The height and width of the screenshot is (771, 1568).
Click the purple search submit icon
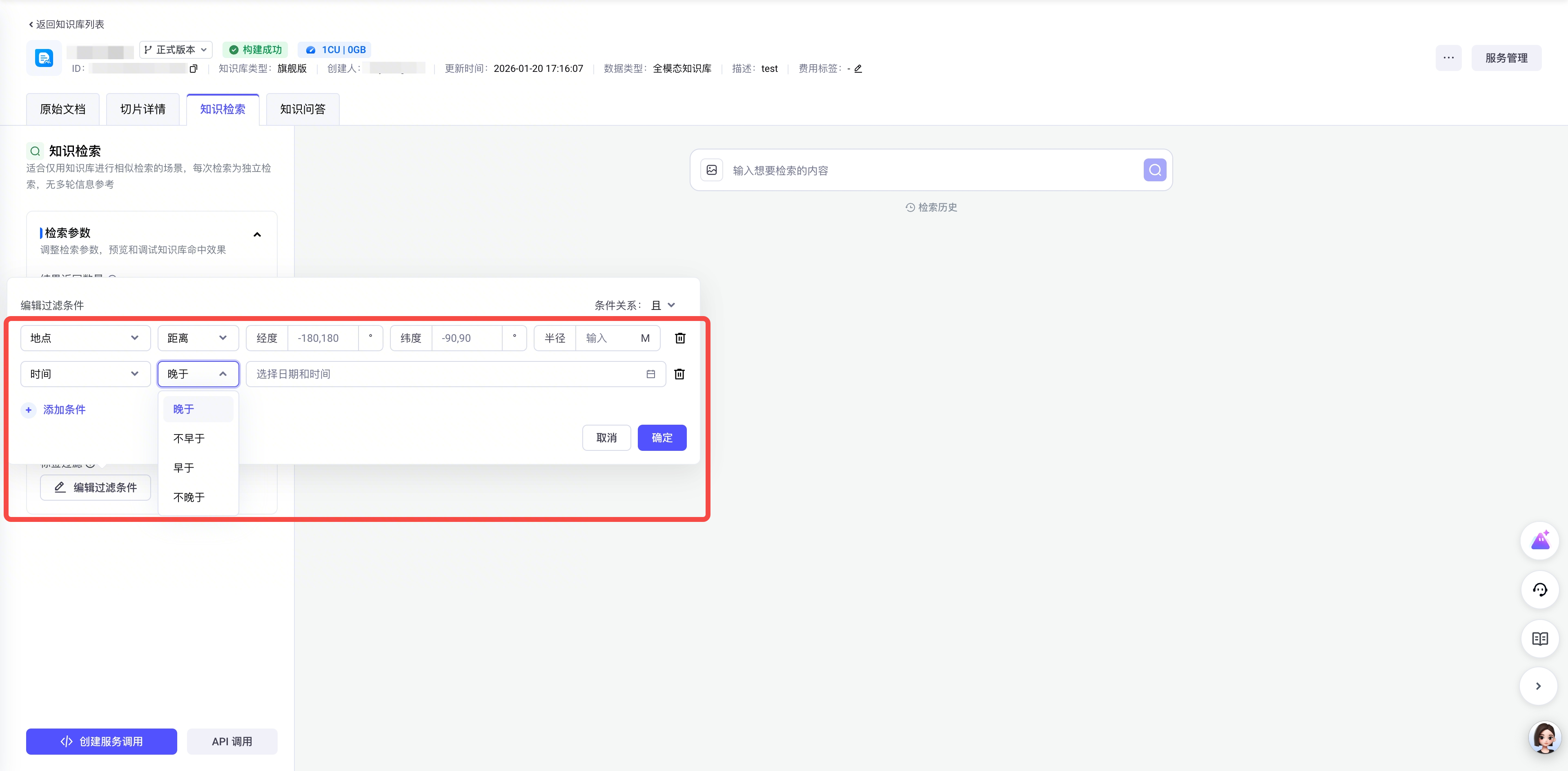pyautogui.click(x=1155, y=170)
